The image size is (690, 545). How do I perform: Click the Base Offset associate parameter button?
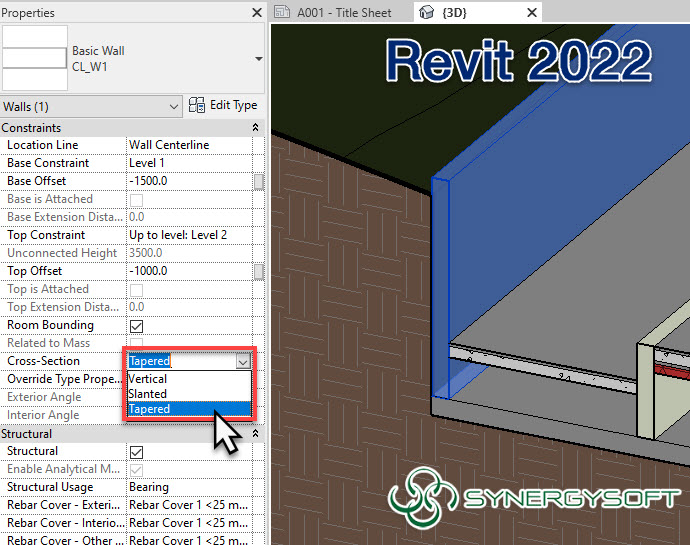click(x=259, y=181)
